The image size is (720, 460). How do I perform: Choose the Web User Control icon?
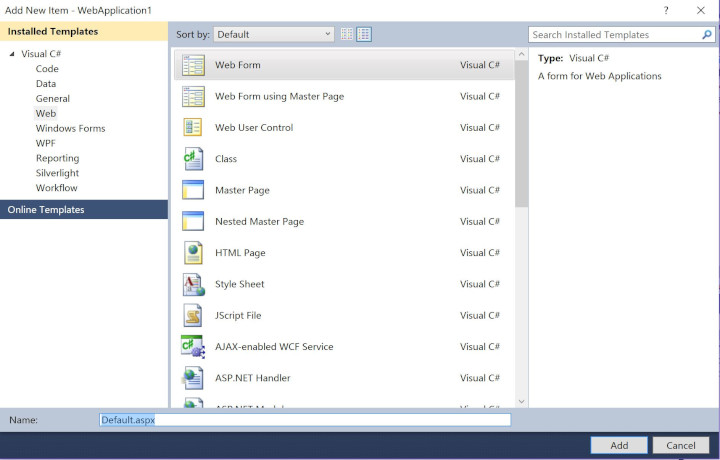[x=193, y=128]
